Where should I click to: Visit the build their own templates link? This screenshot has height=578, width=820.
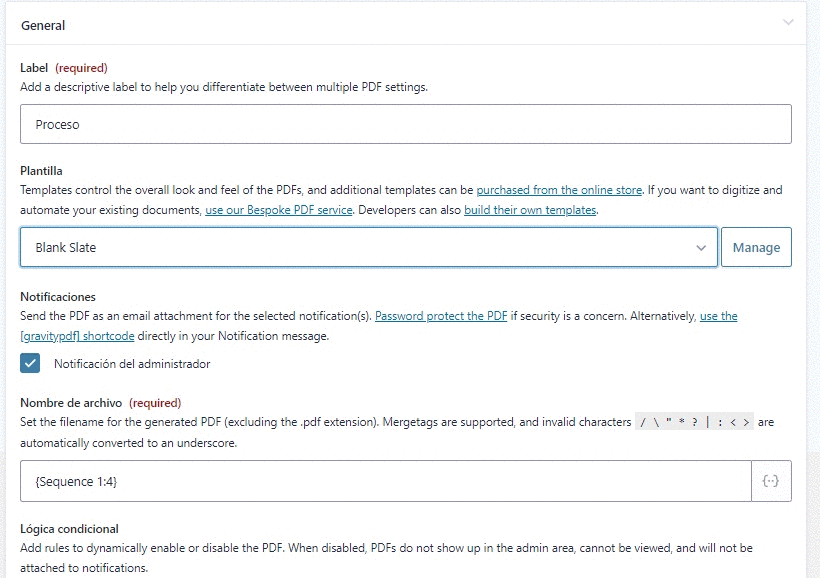[x=530, y=210]
